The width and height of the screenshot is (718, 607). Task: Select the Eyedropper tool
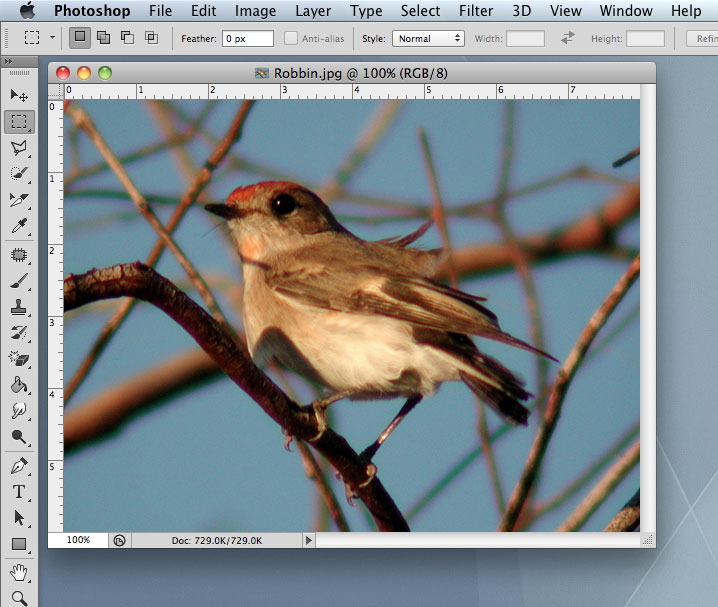[x=19, y=226]
